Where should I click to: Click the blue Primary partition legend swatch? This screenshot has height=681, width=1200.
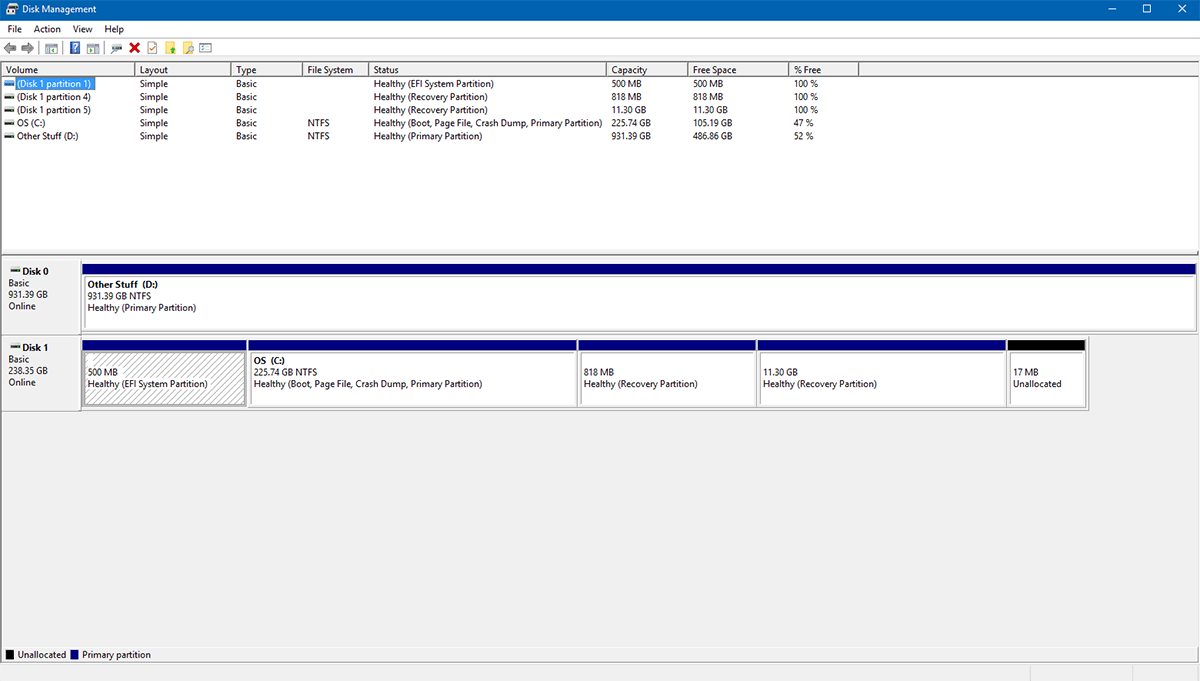click(75, 655)
